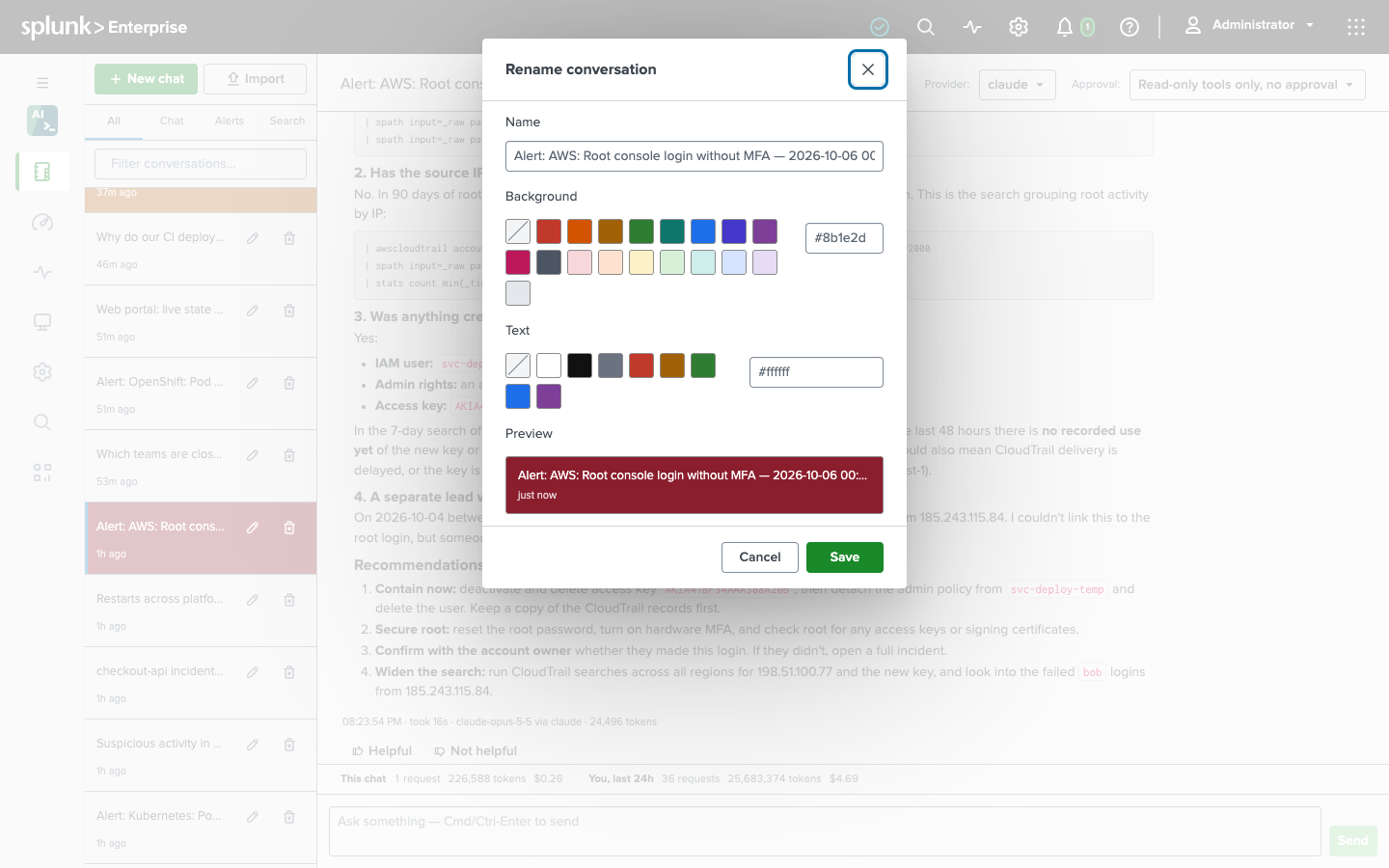Image resolution: width=1389 pixels, height=868 pixels.
Task: Select the white text color swatch
Action: pos(549,366)
